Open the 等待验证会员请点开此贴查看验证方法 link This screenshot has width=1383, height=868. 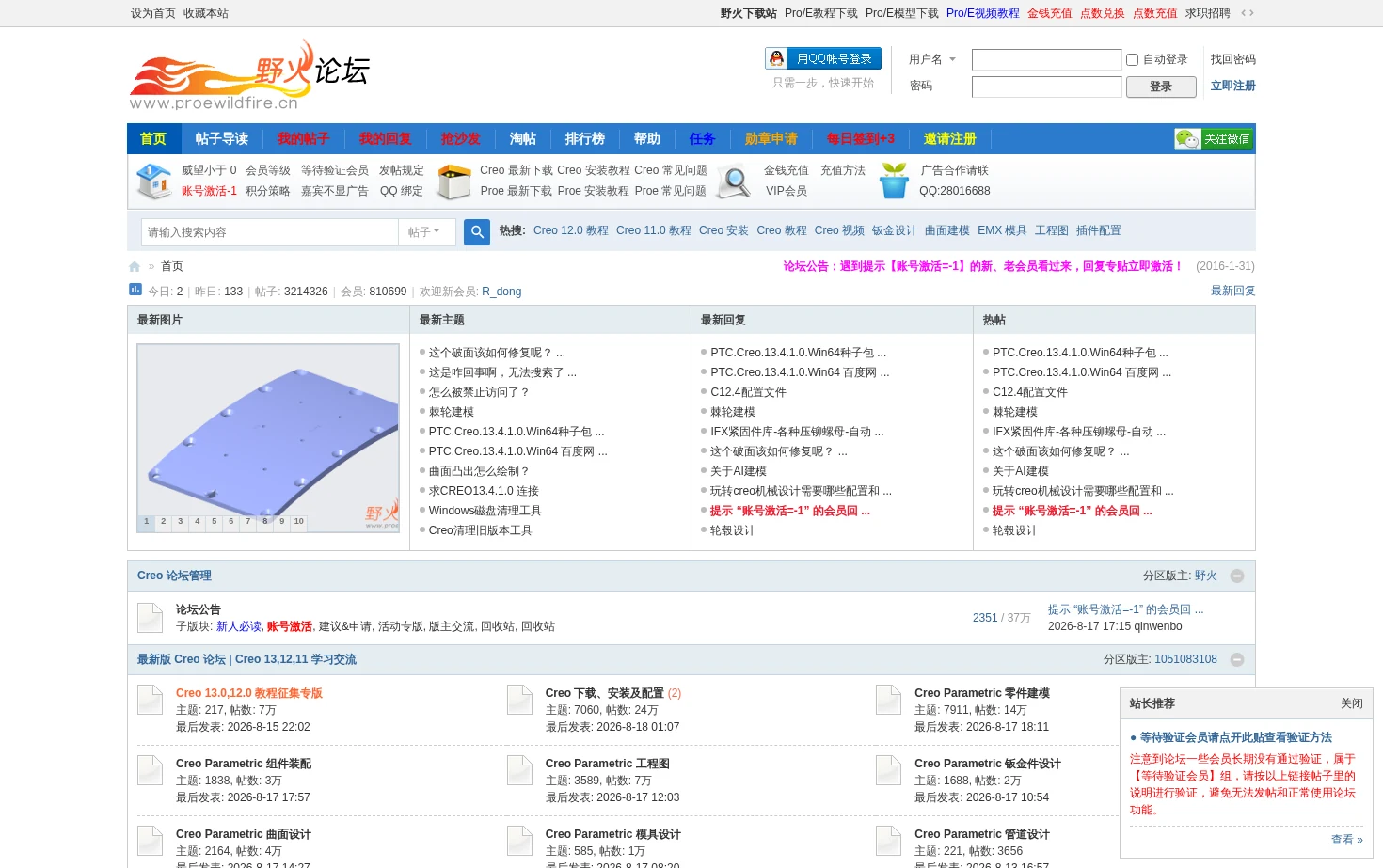click(x=1236, y=737)
